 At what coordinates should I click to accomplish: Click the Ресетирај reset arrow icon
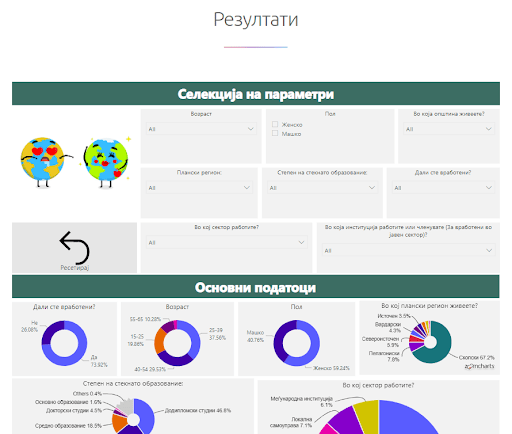pos(74,248)
